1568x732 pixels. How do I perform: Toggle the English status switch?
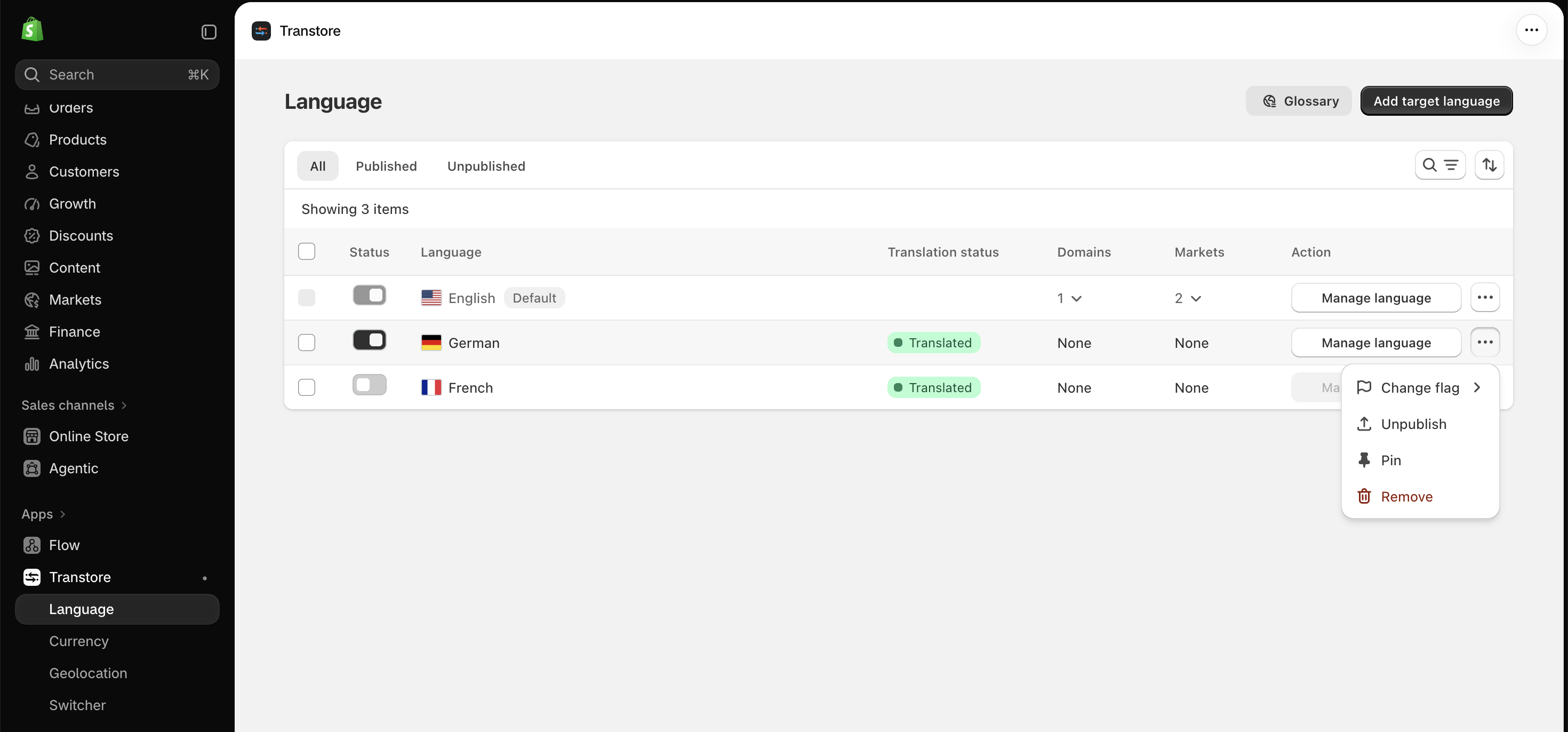point(370,296)
